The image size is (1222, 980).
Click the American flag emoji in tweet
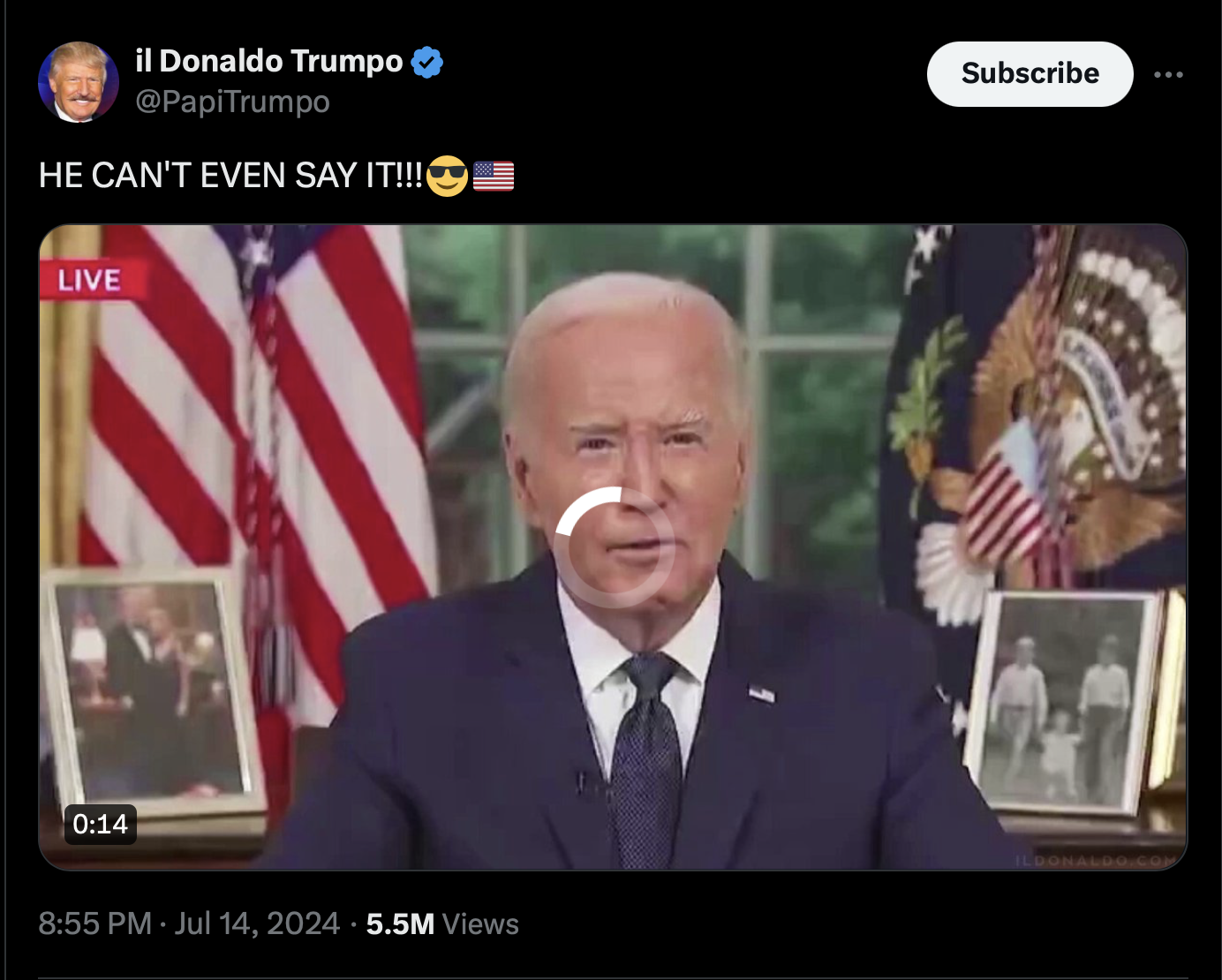pos(494,176)
